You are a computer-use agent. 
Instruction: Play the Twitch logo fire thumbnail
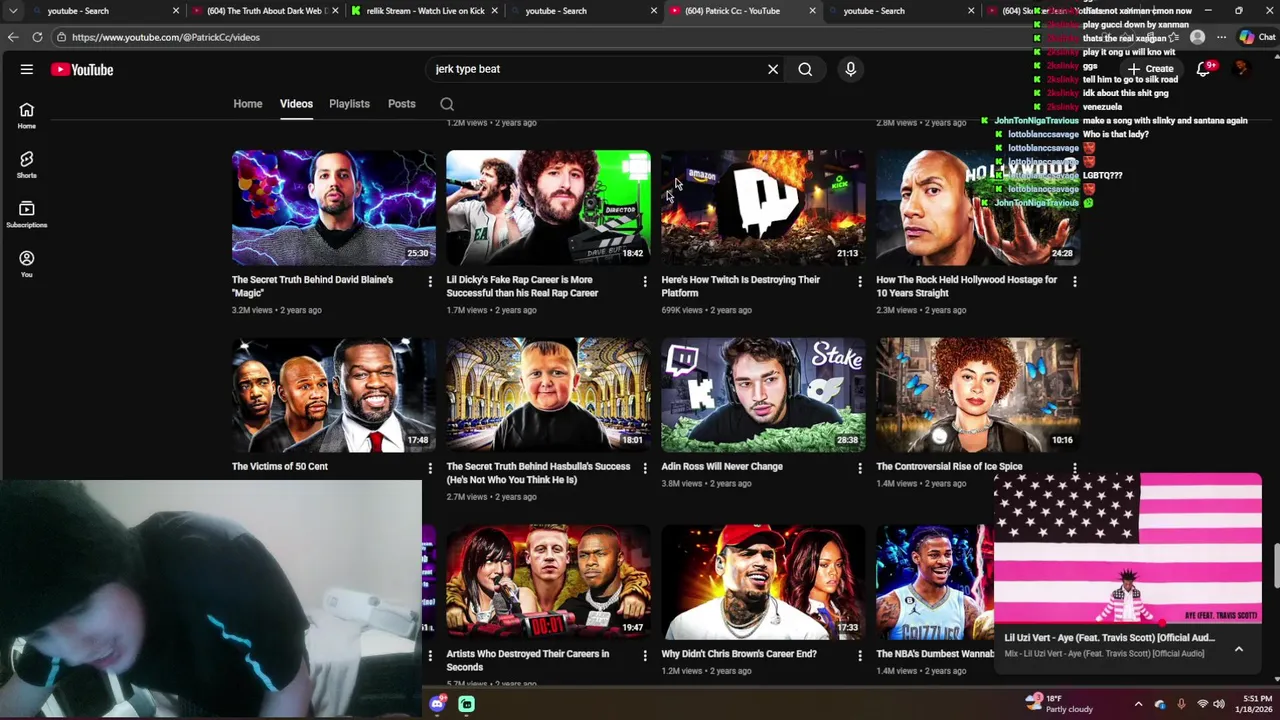[x=763, y=208]
